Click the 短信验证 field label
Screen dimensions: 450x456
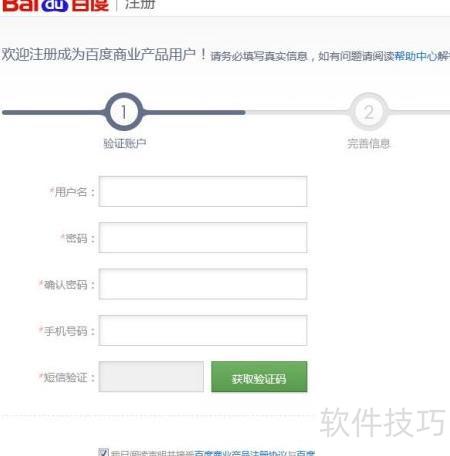pos(66,377)
